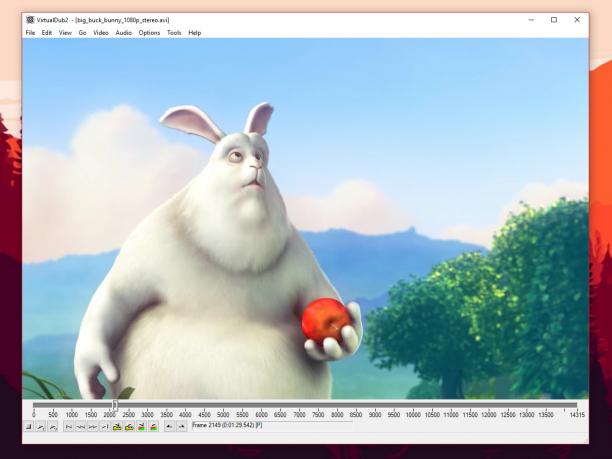Viewport: 612px width, 459px height.
Task: Minimize the VirtualDub2 window
Action: (531, 20)
